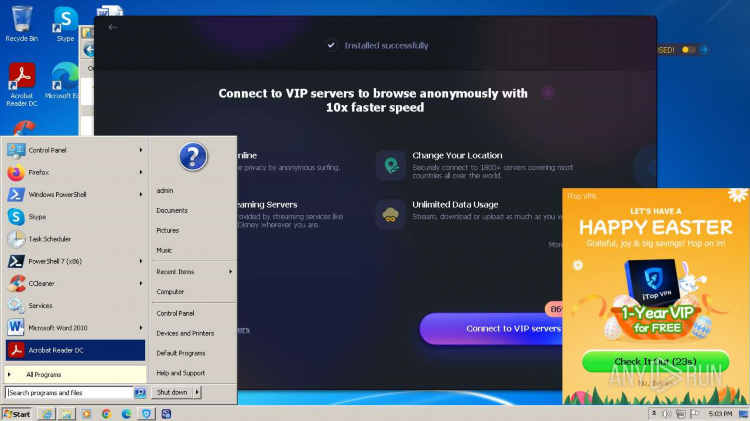The height and width of the screenshot is (421, 750).
Task: Open Task Scheduler from Start menu
Action: tap(75, 239)
